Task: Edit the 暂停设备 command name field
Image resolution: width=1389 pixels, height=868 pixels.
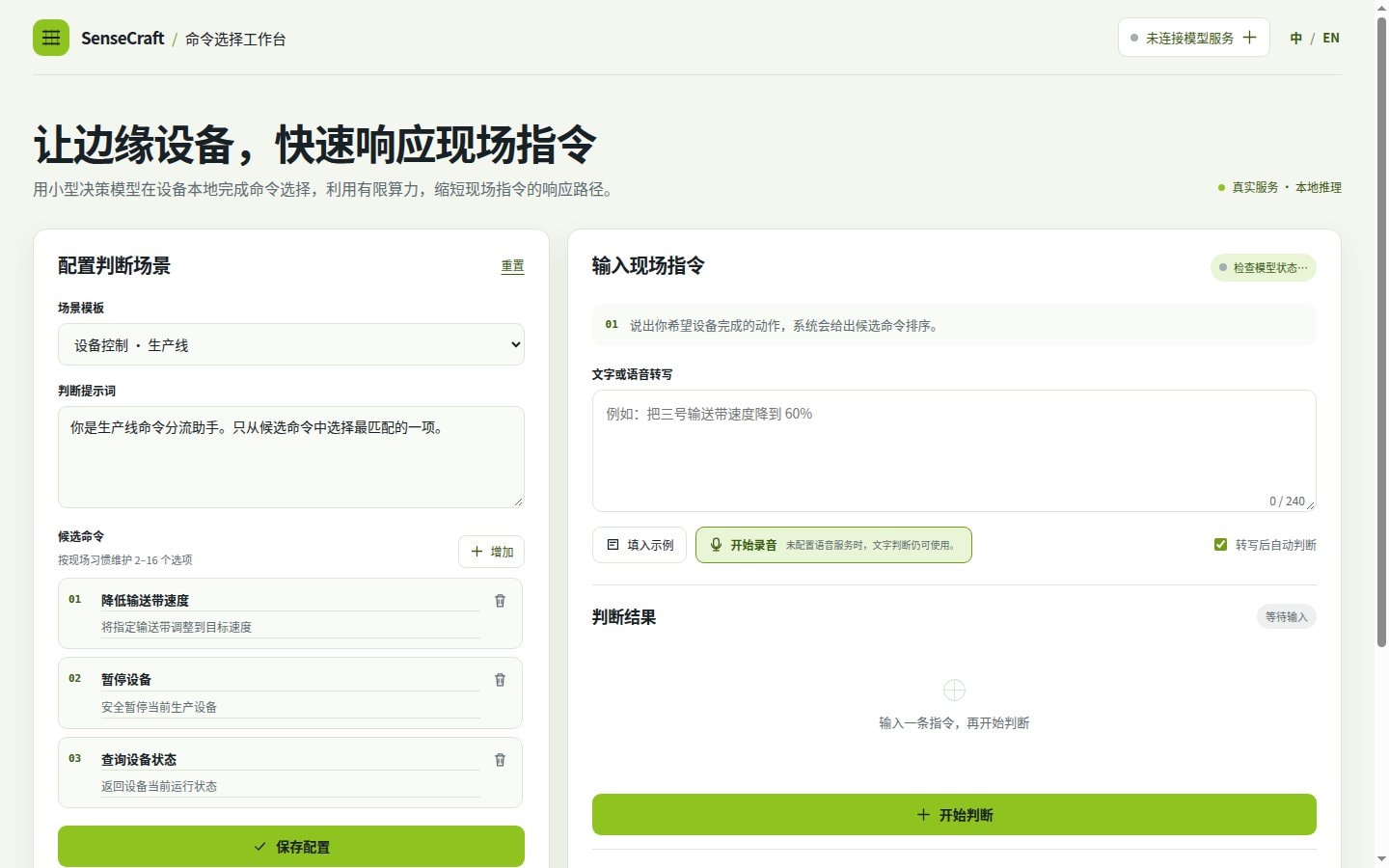Action: pyautogui.click(x=290, y=680)
